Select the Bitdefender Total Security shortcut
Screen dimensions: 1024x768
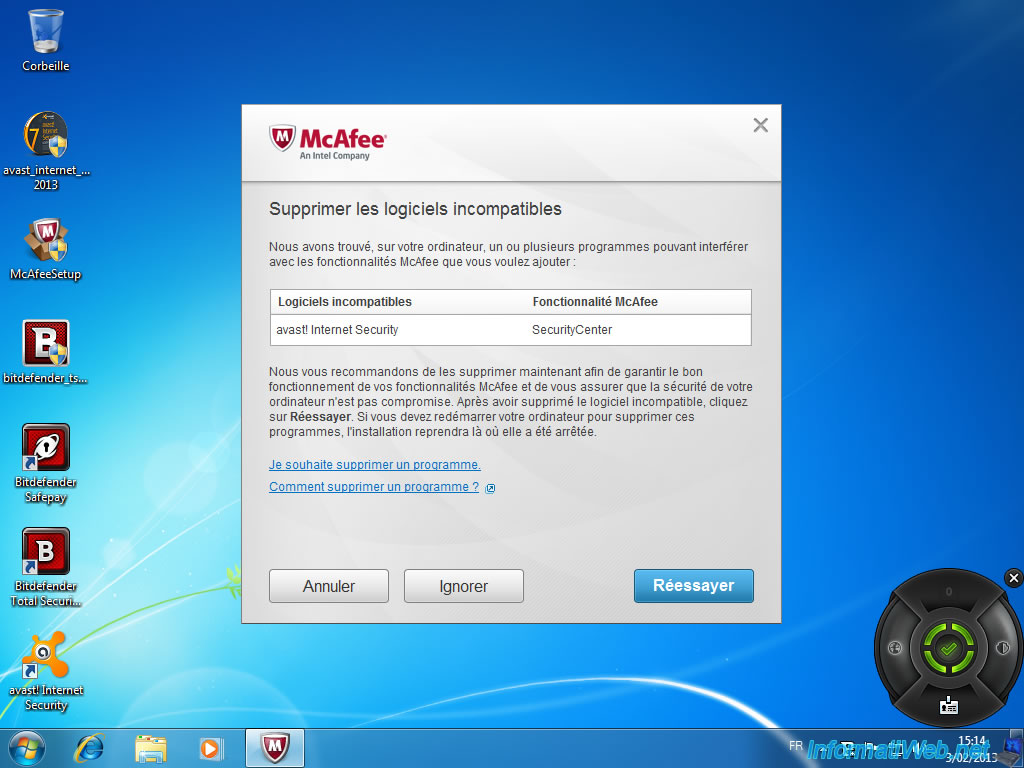(46, 568)
